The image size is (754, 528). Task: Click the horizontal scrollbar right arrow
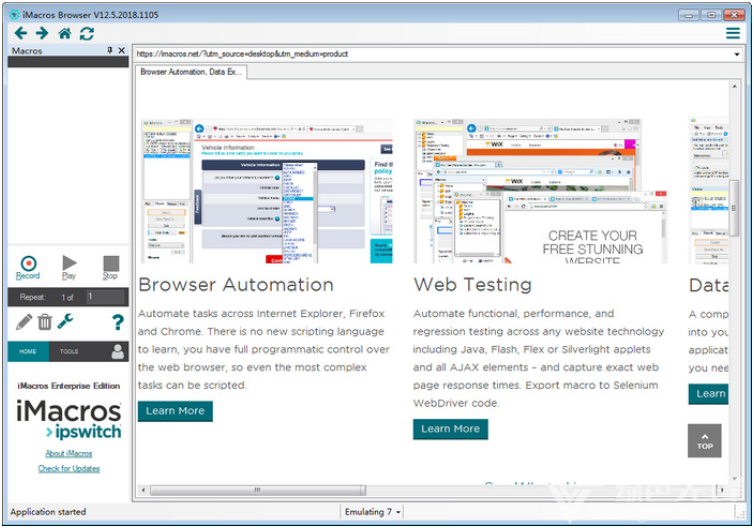(722, 490)
